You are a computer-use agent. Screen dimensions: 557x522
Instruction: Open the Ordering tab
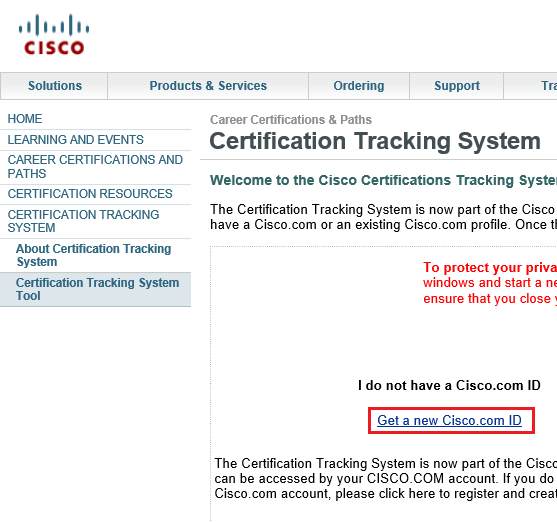point(359,86)
